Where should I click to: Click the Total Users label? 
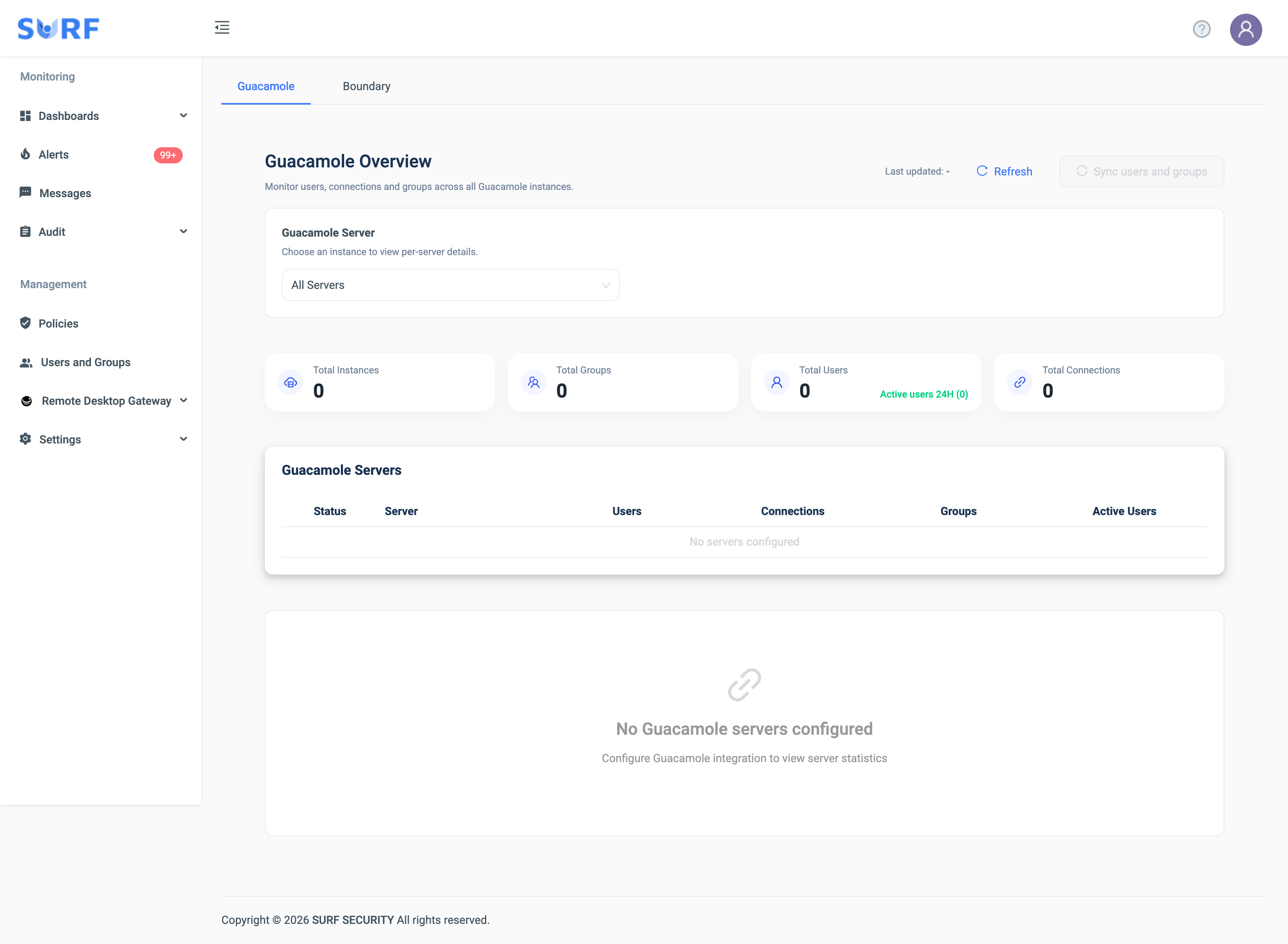click(824, 370)
